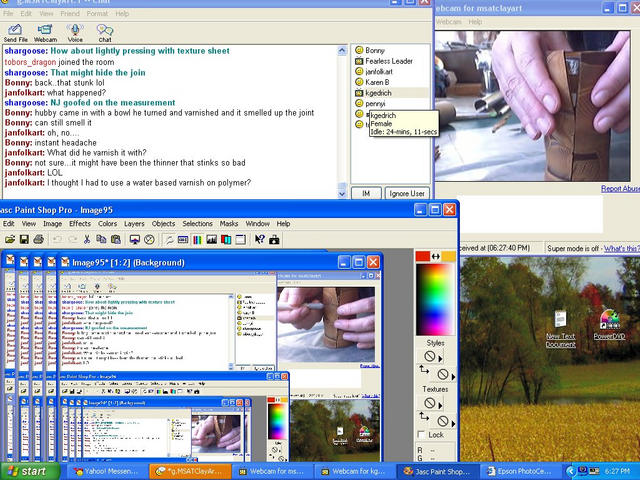Image resolution: width=640 pixels, height=480 pixels.
Task: Toggle the Layer Palette red-cyan icon
Action: pyautogui.click(x=226, y=240)
